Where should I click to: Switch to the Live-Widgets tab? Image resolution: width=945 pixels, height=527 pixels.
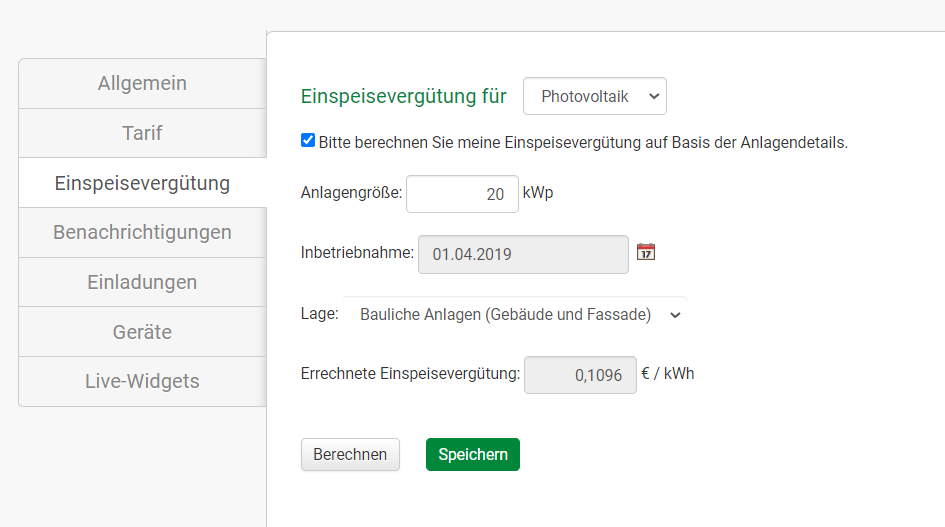click(x=142, y=381)
